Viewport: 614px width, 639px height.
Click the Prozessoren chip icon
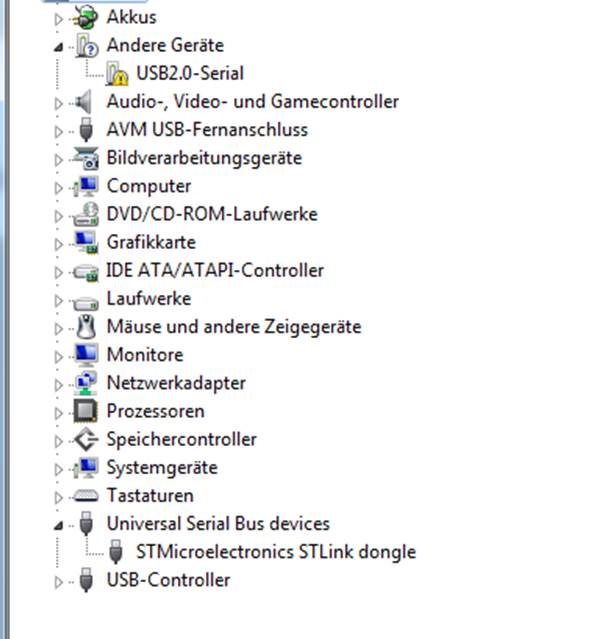86,411
